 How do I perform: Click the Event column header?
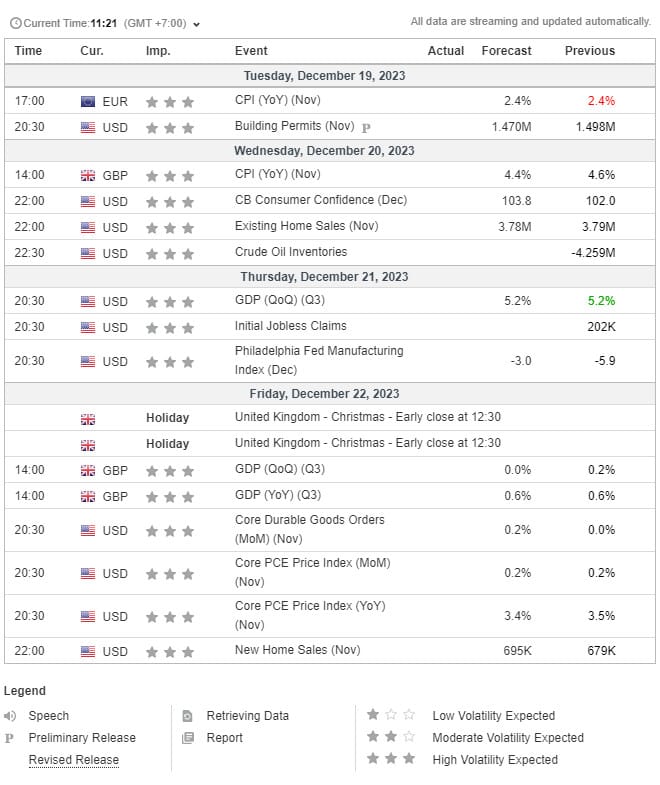[x=251, y=51]
